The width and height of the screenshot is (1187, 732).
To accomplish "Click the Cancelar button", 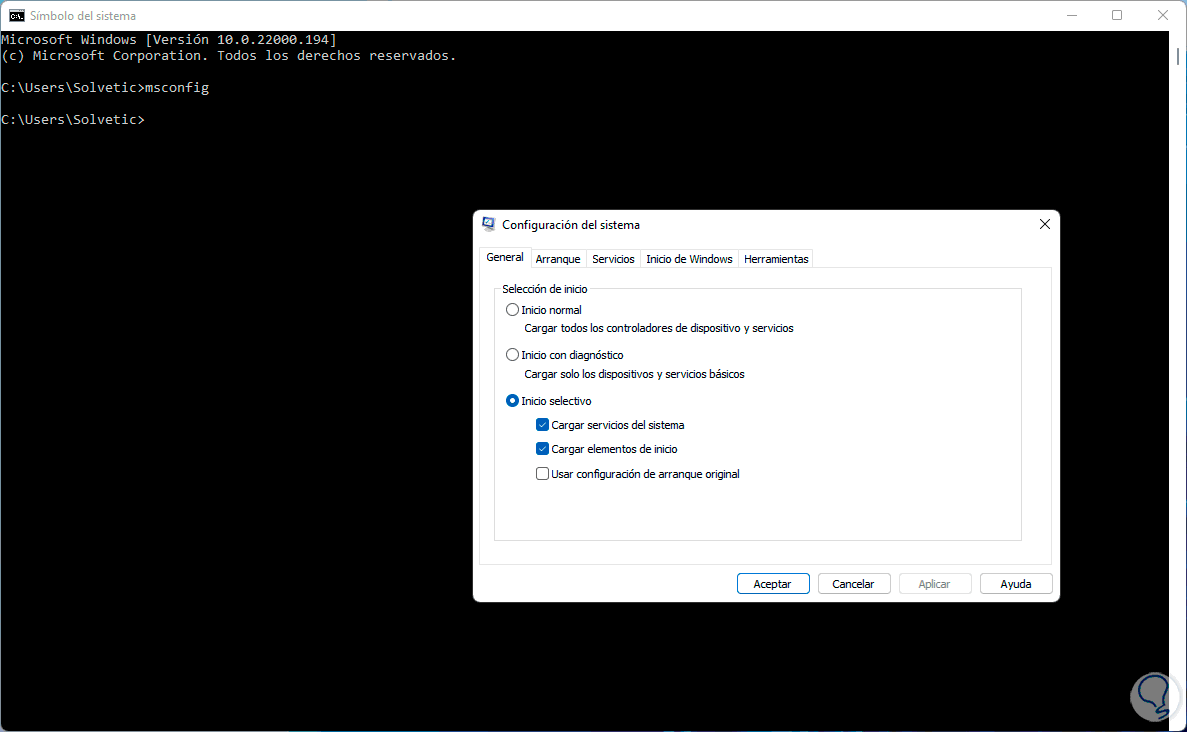I will 853,584.
